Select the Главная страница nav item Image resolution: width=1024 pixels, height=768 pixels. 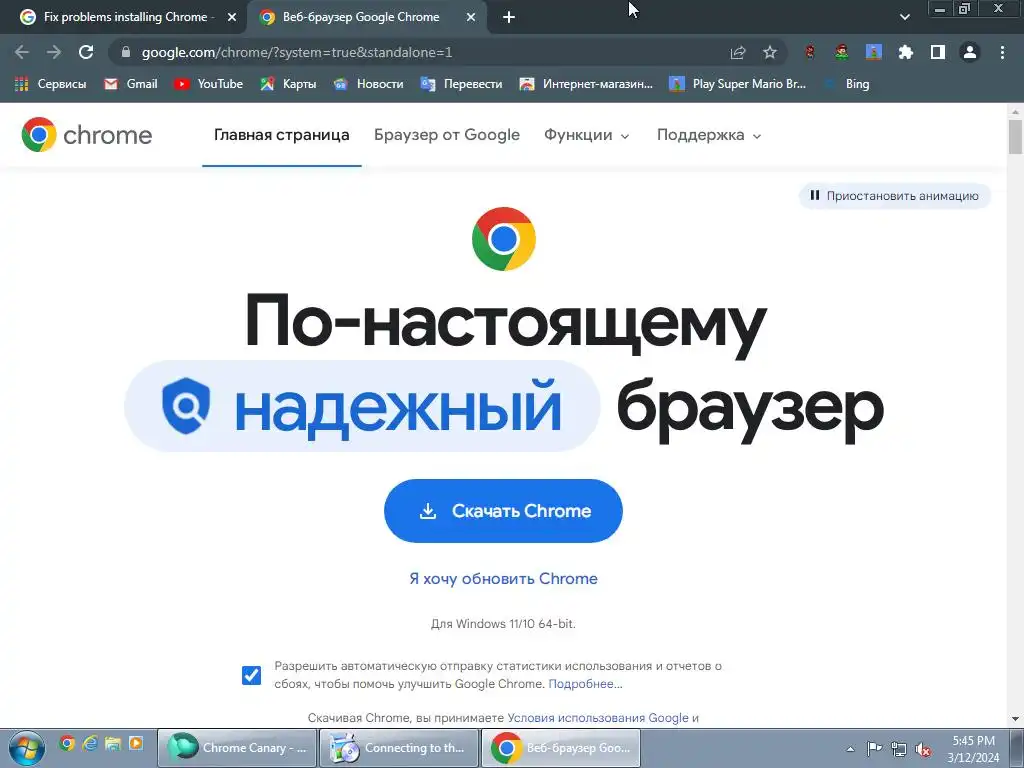[281, 135]
